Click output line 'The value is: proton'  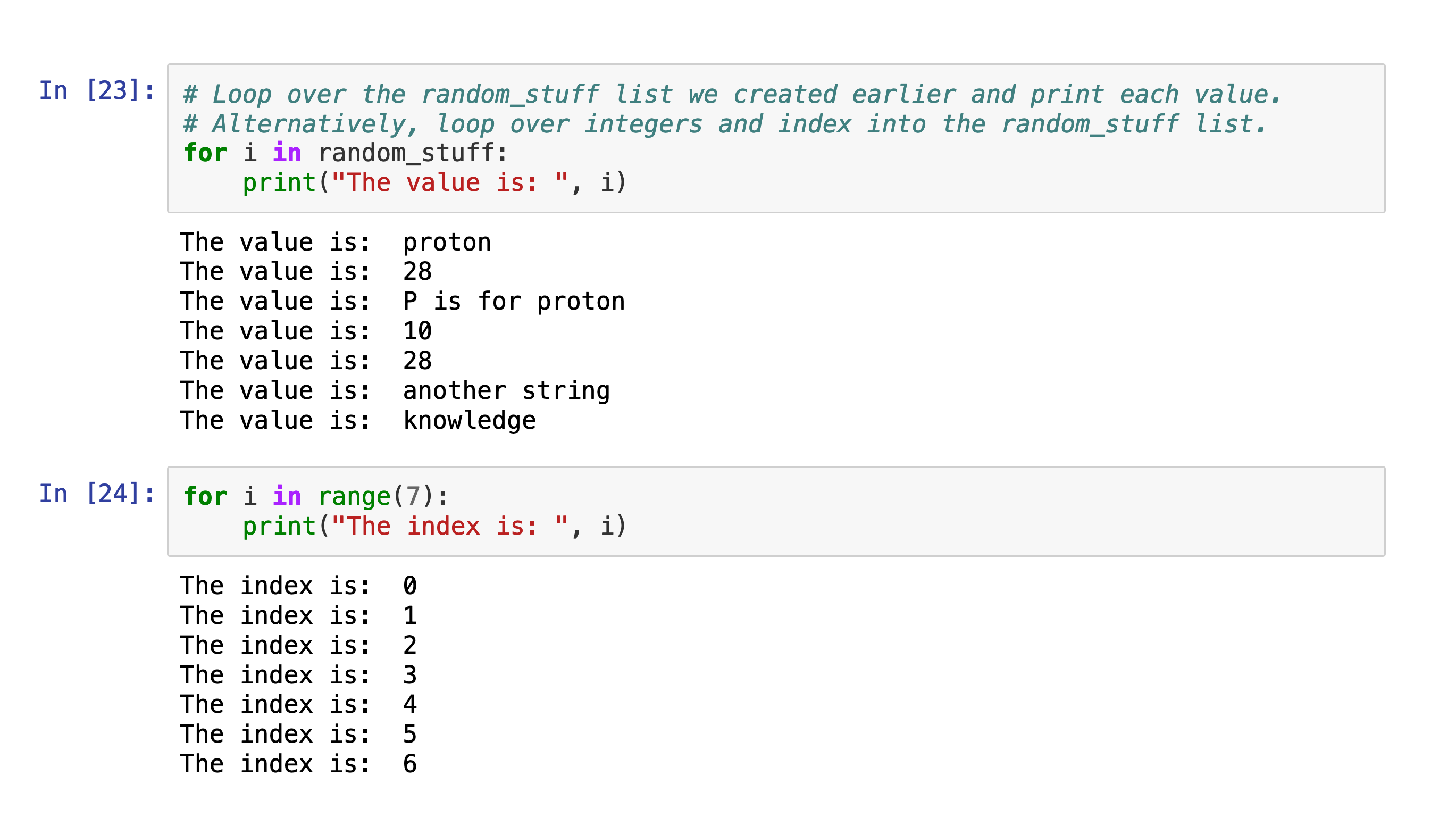pyautogui.click(x=335, y=243)
